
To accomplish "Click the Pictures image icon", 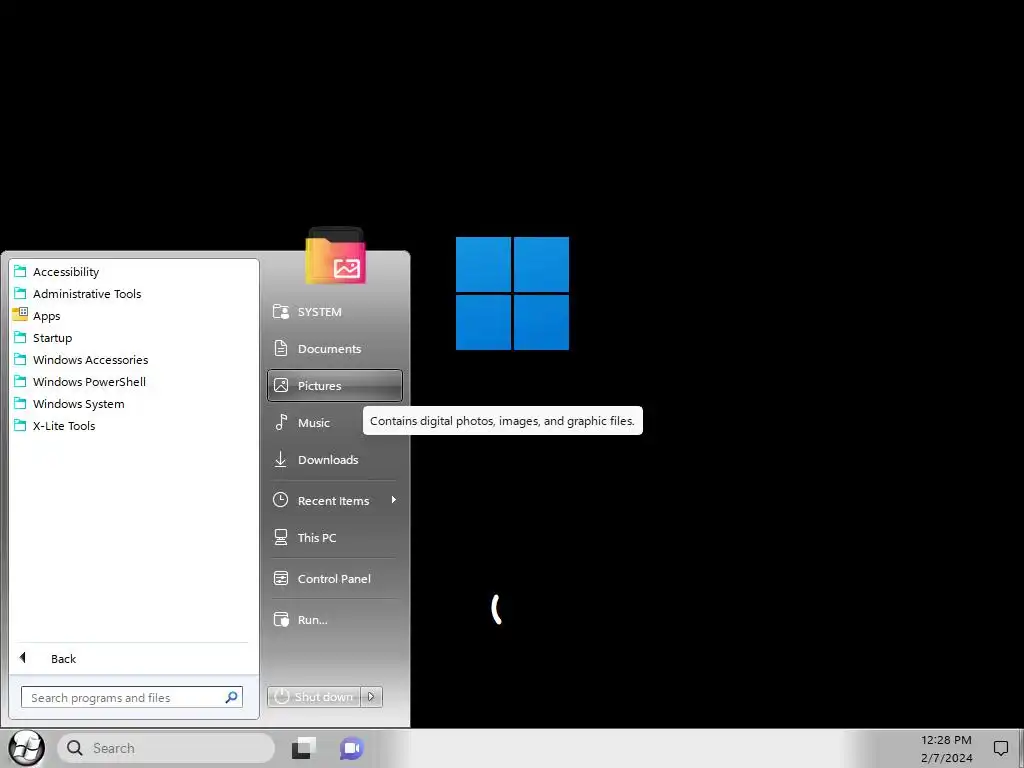I will pyautogui.click(x=281, y=385).
